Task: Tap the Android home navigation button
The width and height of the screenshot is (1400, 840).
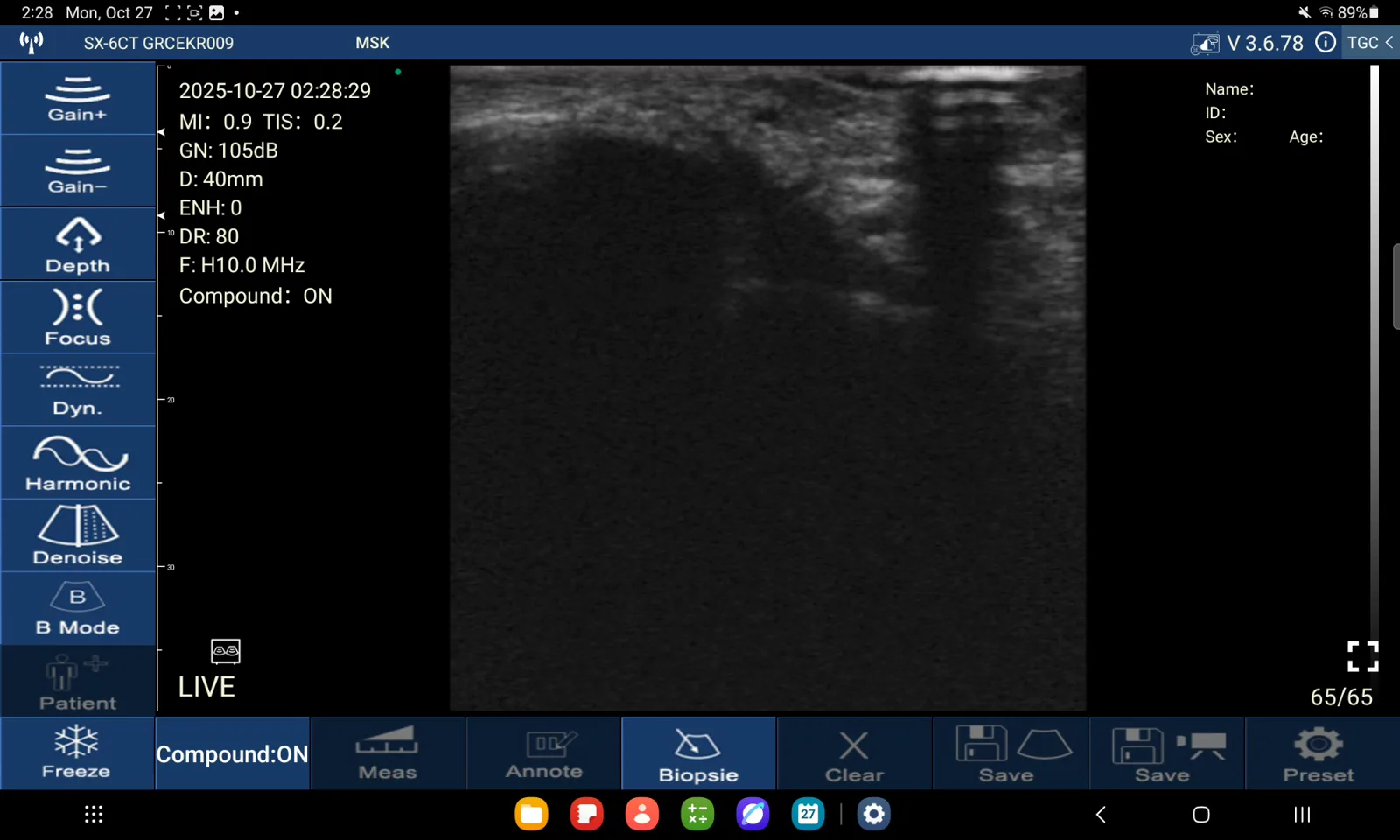Action: click(1201, 815)
